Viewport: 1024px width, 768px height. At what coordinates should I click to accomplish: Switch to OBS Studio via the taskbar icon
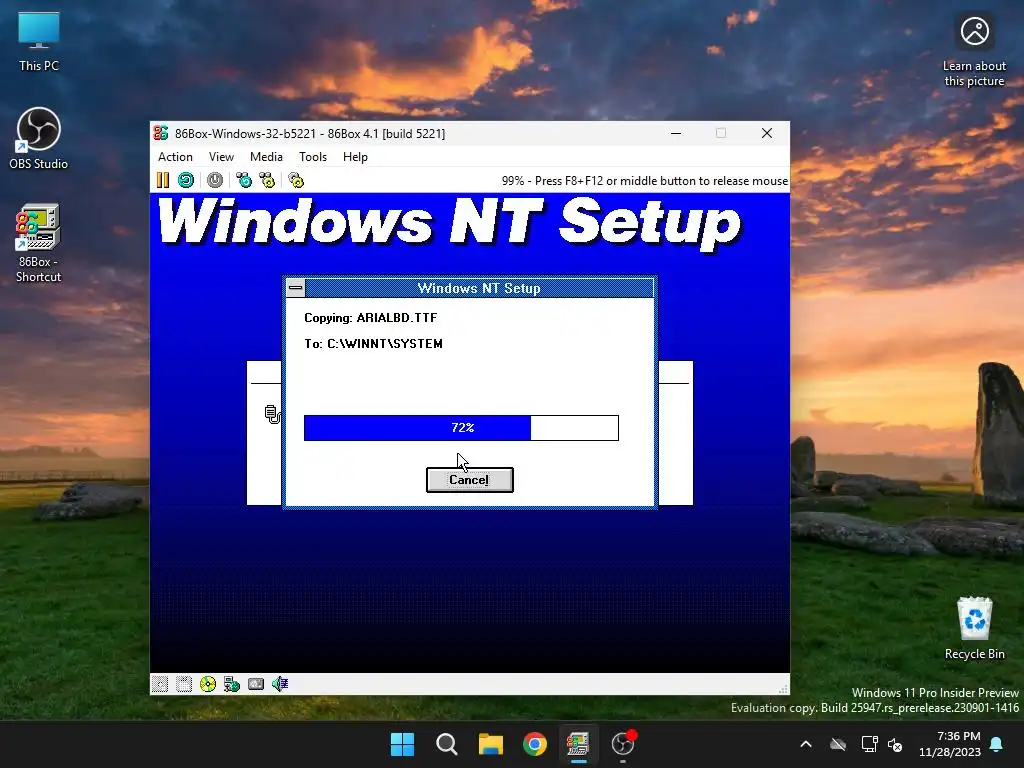pos(622,744)
